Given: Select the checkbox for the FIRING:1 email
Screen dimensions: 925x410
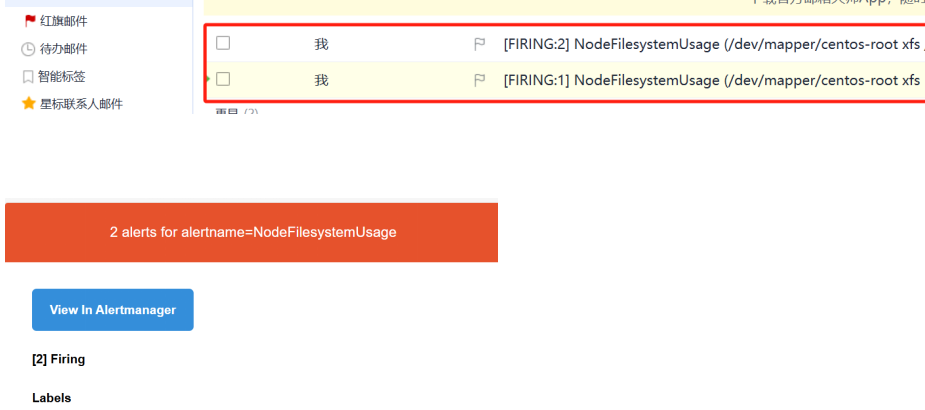Looking at the screenshot, I should 223,79.
